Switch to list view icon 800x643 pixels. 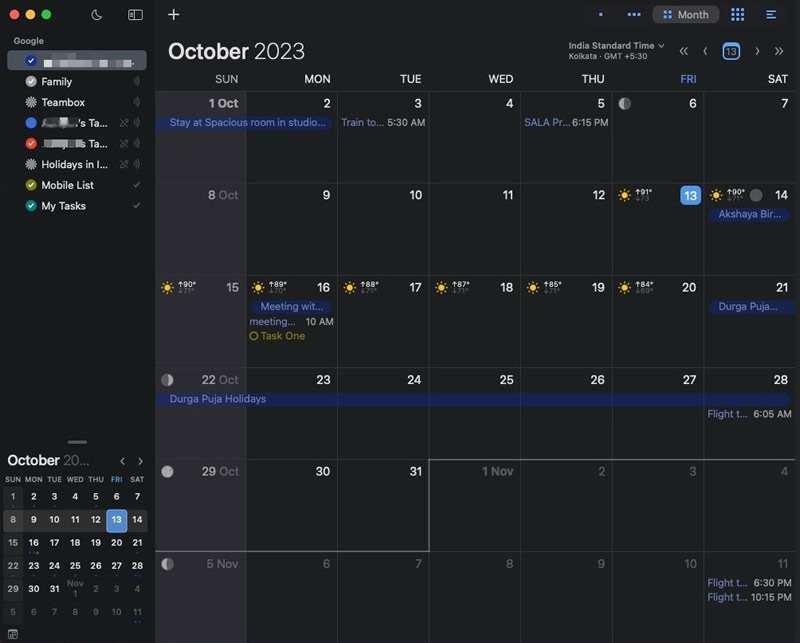tap(771, 14)
